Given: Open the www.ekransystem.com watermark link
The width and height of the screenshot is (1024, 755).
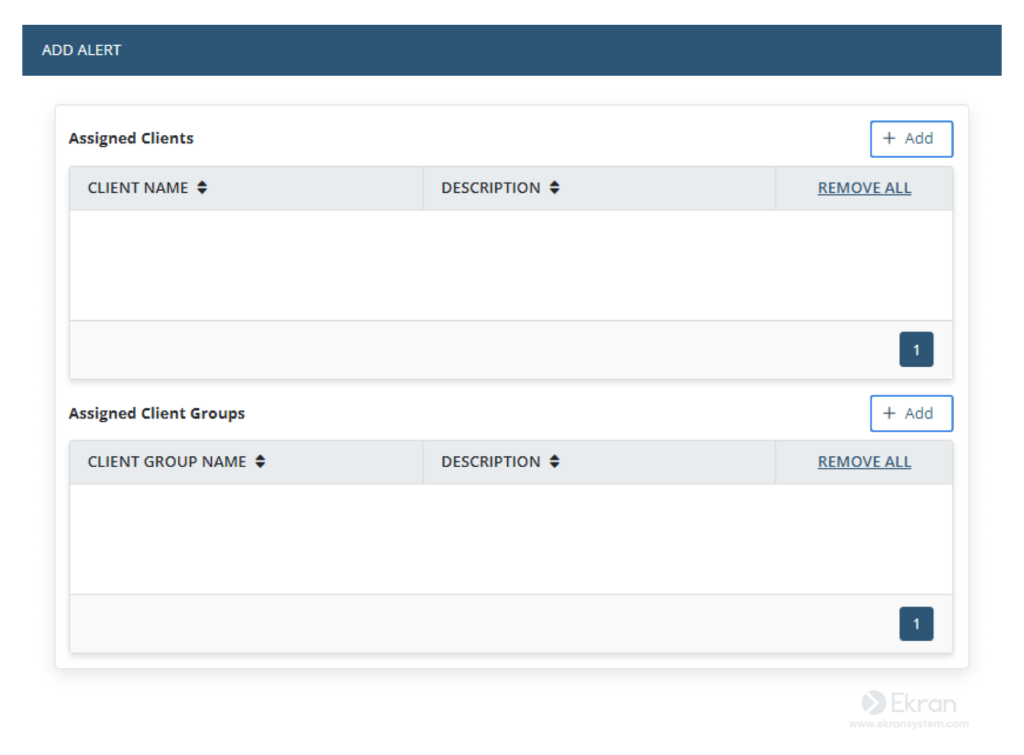Looking at the screenshot, I should 908,724.
